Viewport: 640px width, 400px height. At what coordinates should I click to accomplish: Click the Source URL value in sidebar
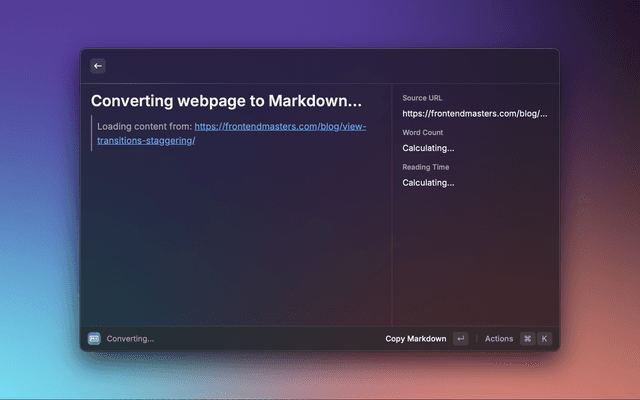(474, 113)
